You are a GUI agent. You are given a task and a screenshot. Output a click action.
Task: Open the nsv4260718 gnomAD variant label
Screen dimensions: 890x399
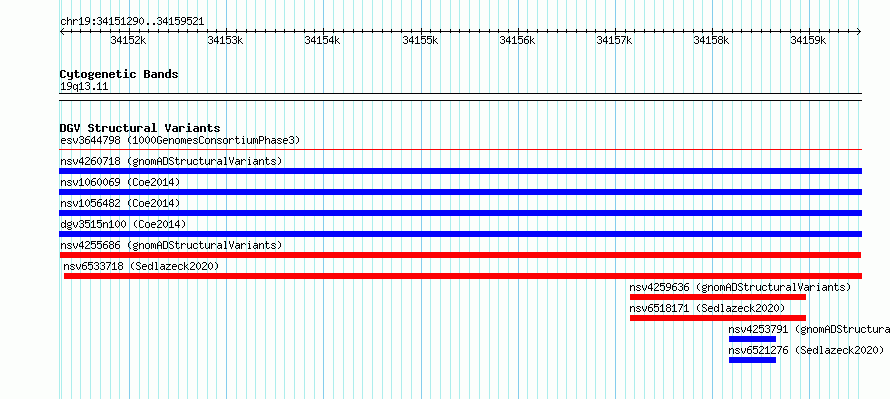point(171,161)
